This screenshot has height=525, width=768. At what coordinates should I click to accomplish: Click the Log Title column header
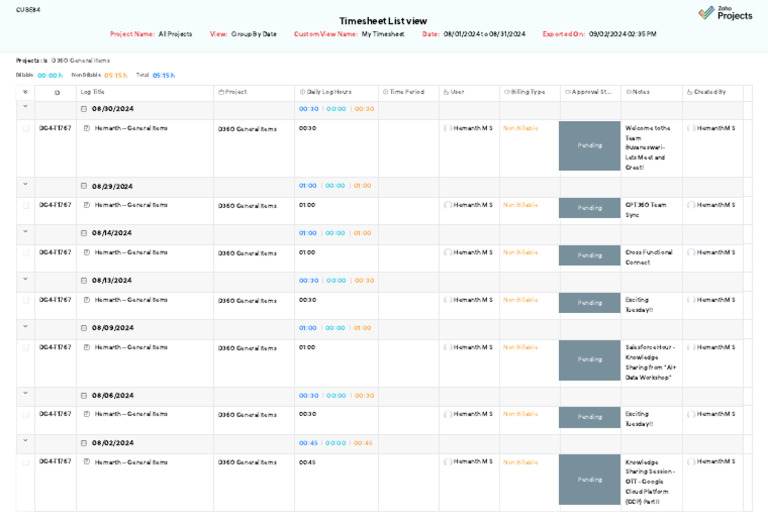coord(92,92)
